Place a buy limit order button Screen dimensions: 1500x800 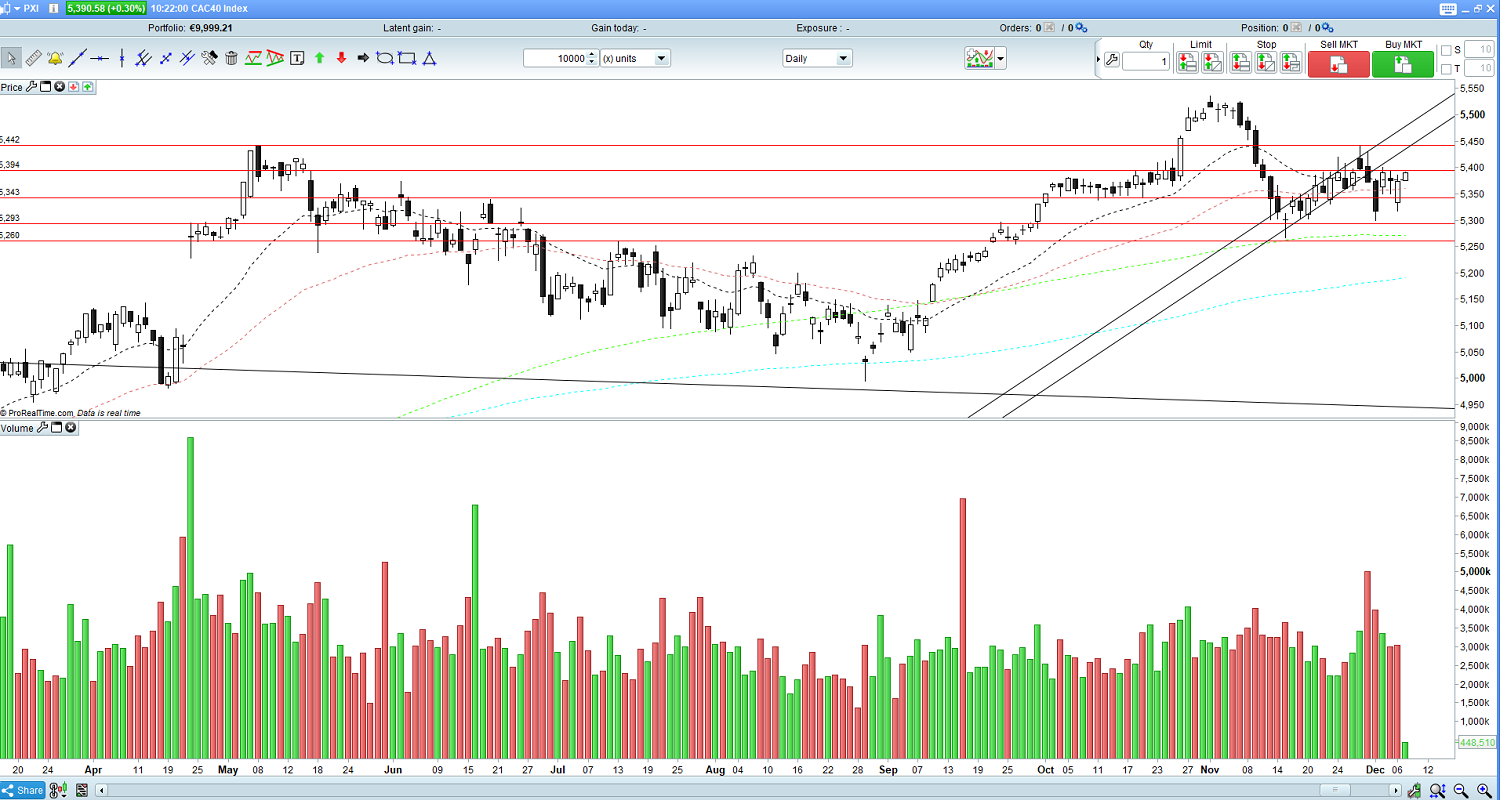pyautogui.click(x=1187, y=63)
